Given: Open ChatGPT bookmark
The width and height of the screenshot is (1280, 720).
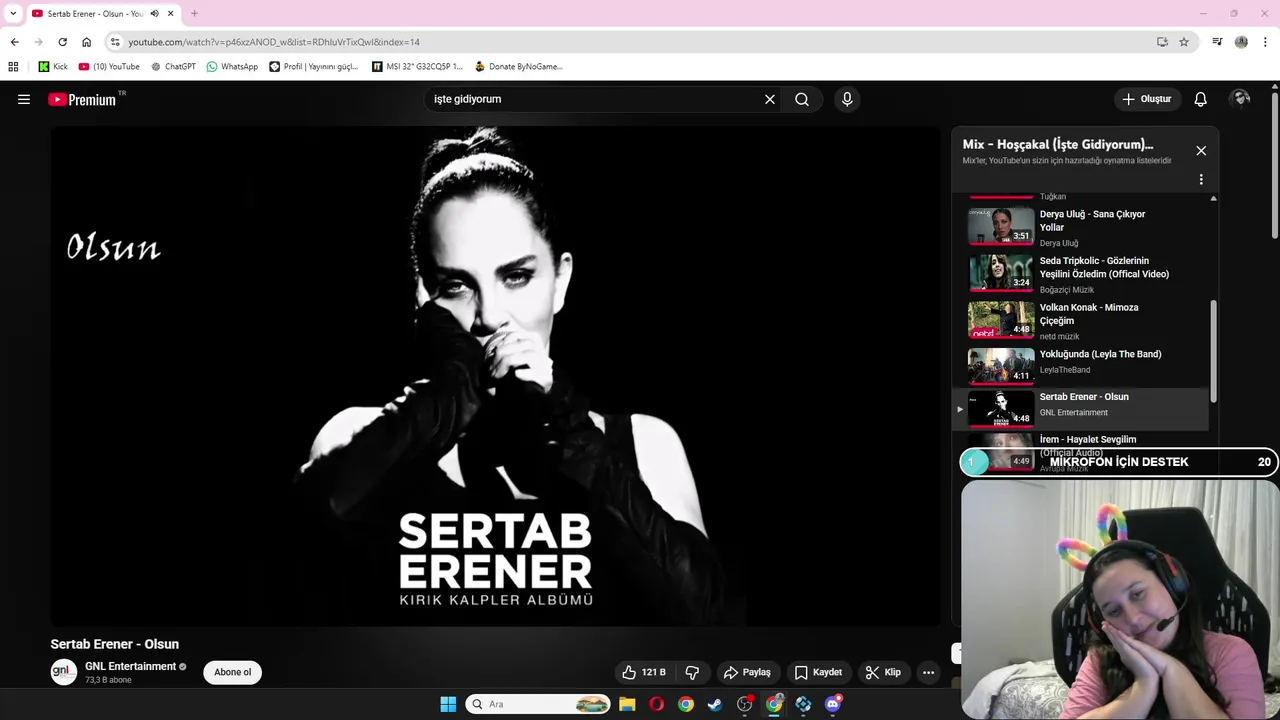Looking at the screenshot, I should click(173, 67).
